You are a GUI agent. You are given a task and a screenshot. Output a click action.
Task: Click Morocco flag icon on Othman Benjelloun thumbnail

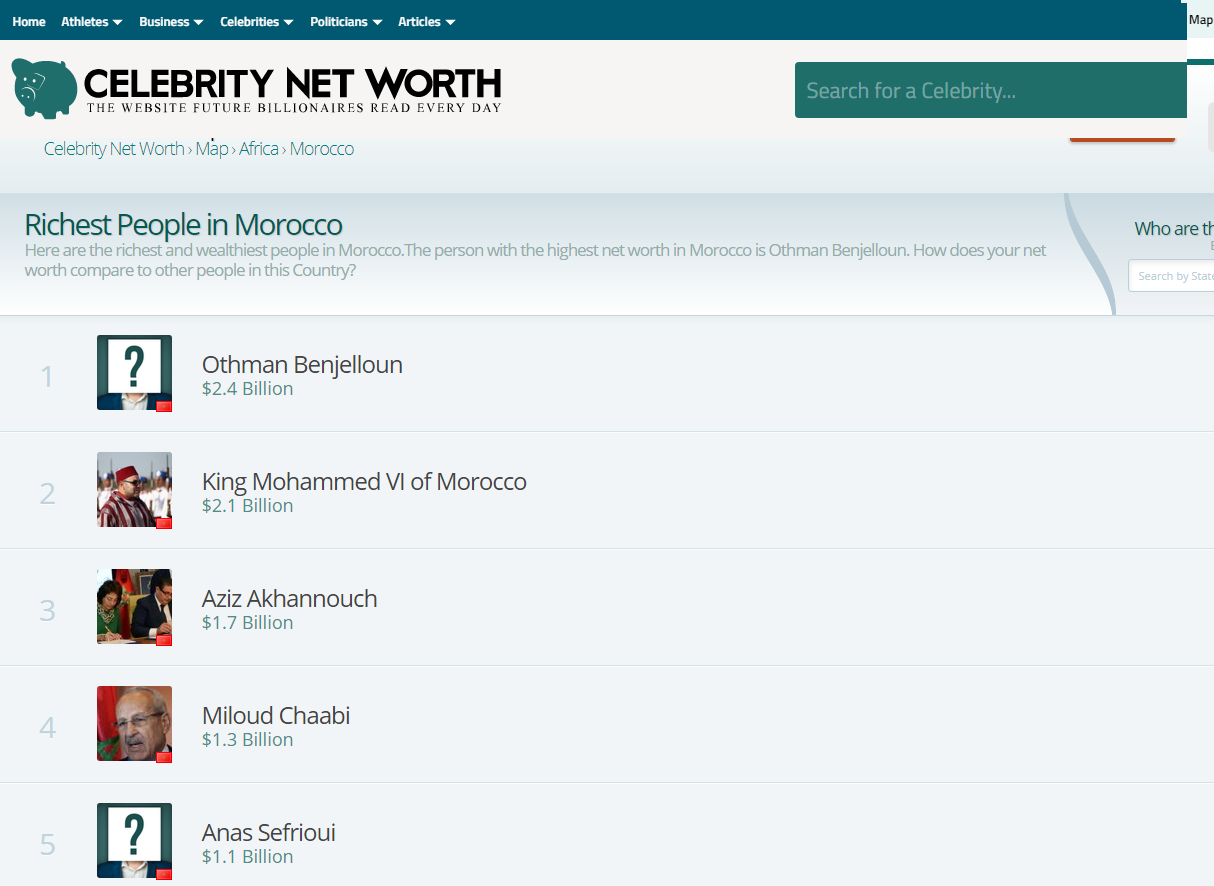tap(164, 406)
